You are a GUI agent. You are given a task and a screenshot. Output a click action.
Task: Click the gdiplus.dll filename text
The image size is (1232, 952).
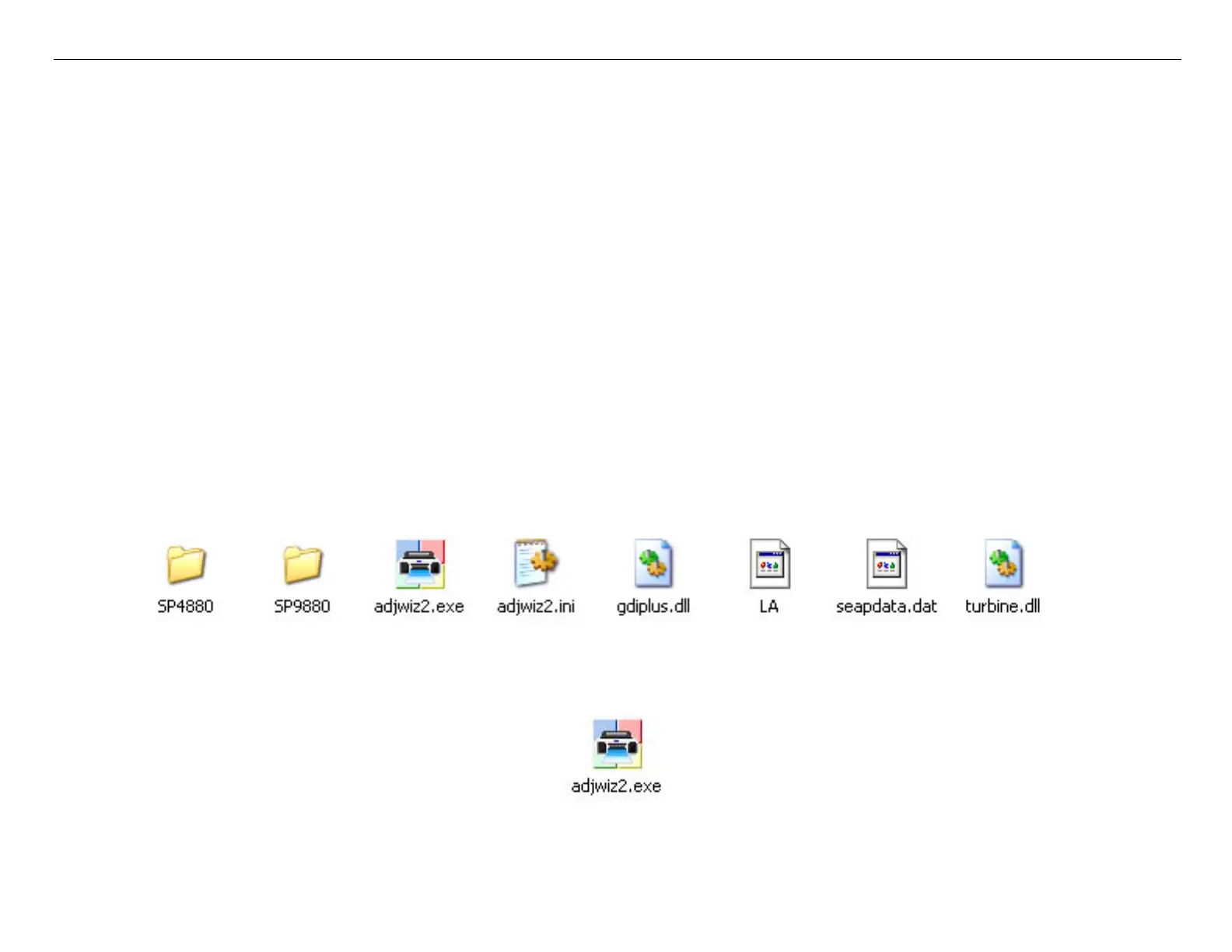pos(653,607)
